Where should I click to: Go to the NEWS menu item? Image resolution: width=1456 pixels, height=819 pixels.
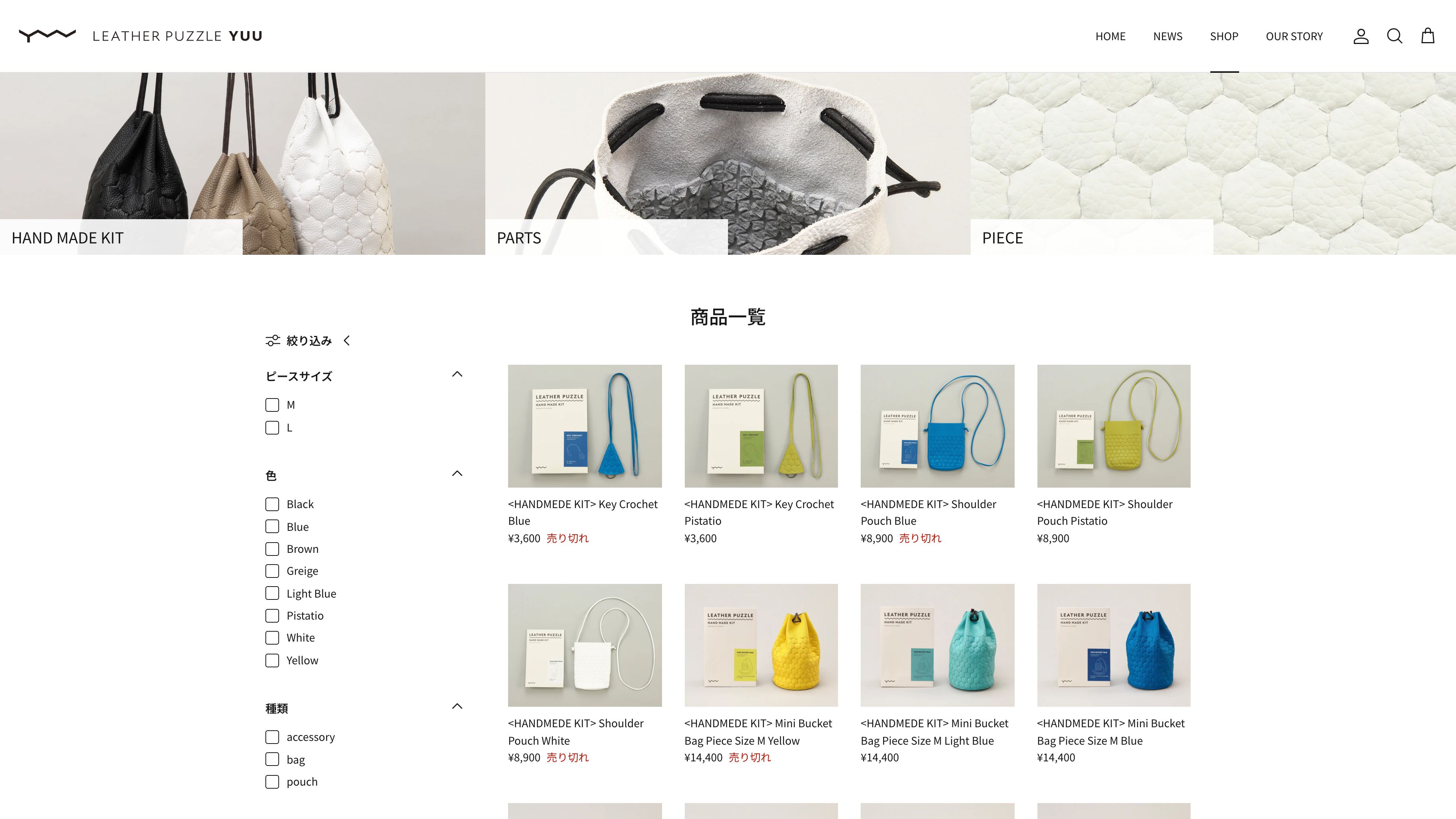pyautogui.click(x=1168, y=36)
